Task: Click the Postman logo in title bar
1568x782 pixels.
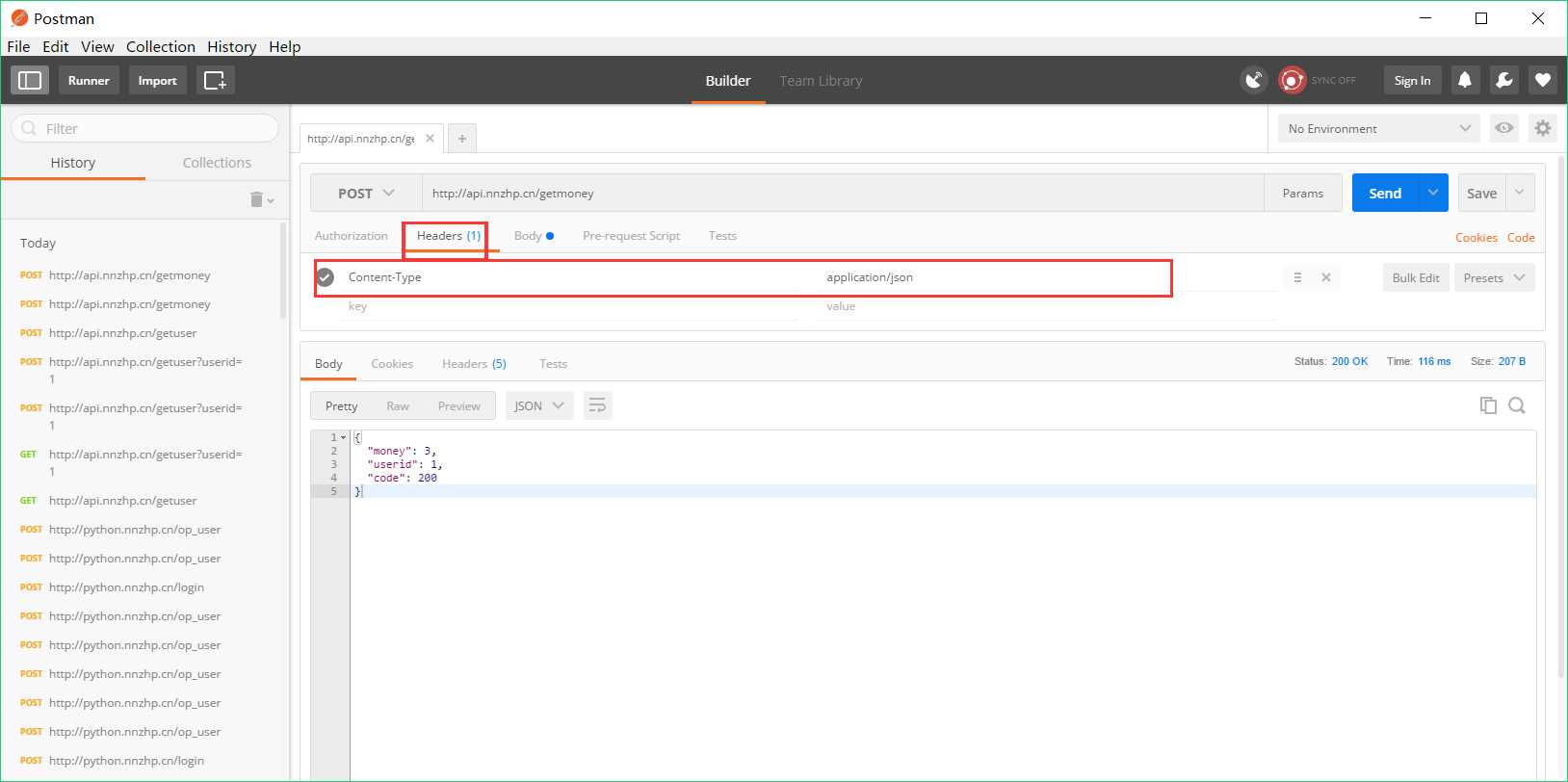Action: (x=19, y=18)
